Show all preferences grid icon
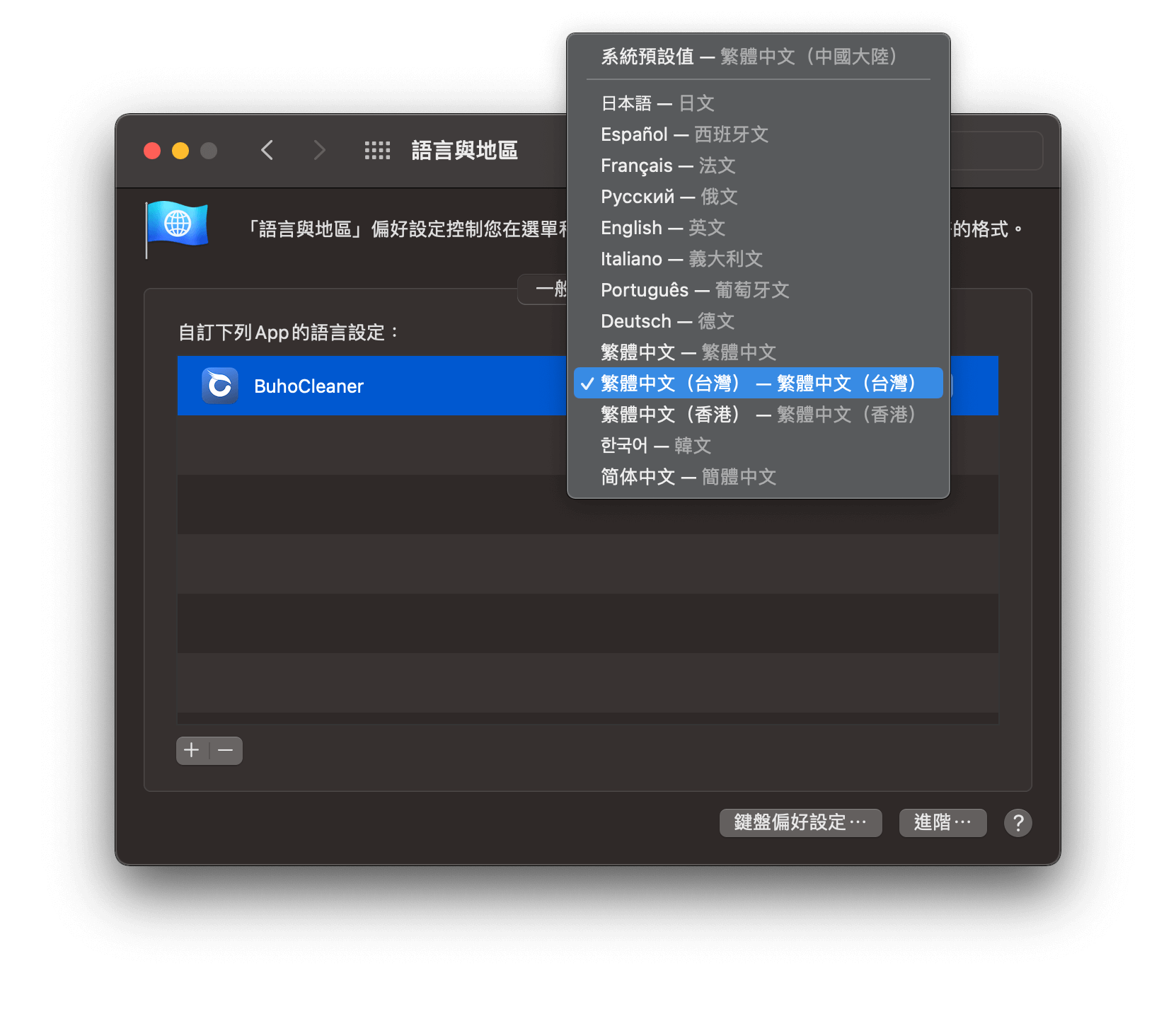 tap(377, 150)
